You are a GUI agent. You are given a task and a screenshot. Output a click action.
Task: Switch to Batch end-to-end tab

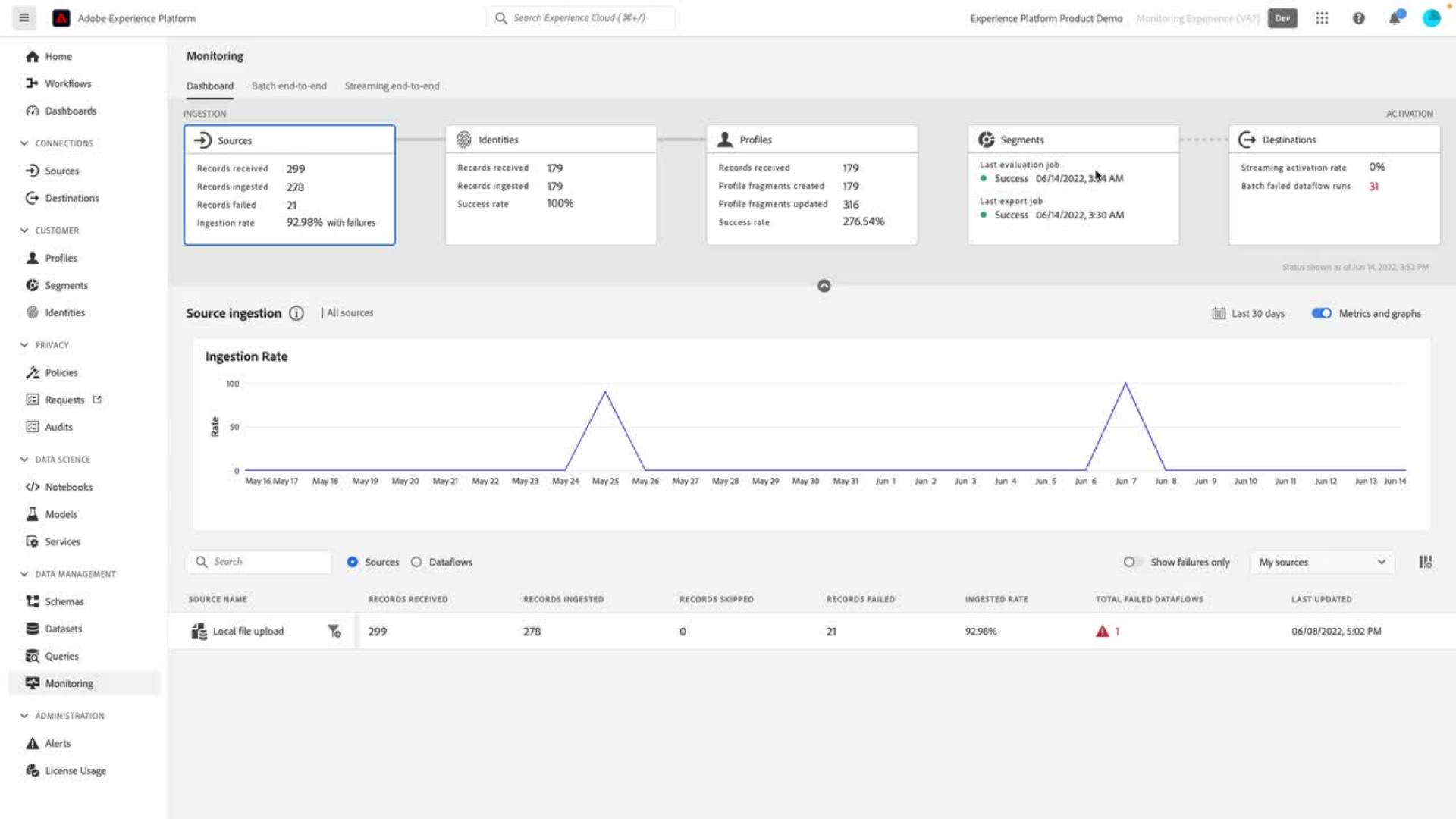tap(289, 86)
